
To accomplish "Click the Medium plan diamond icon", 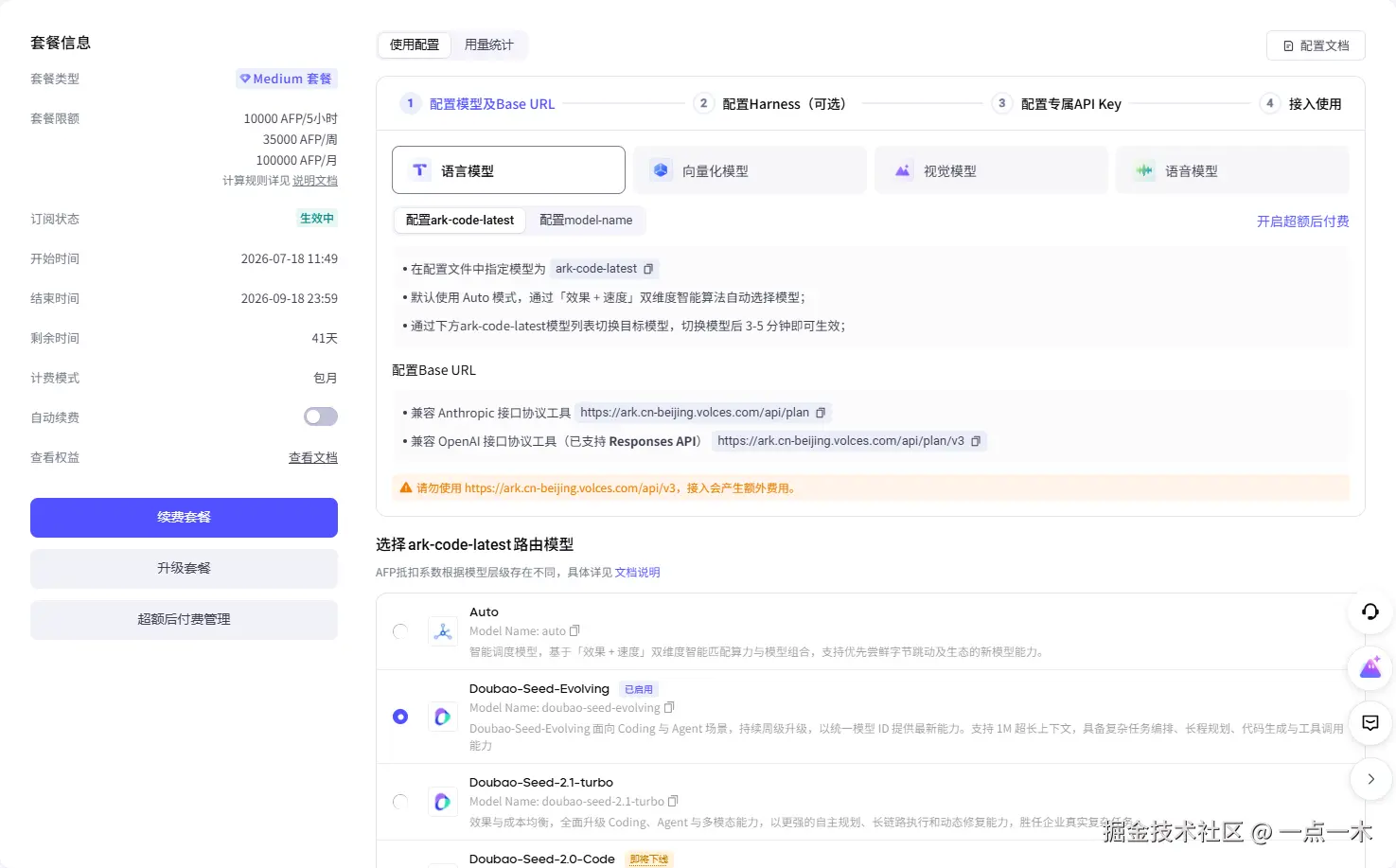I will click(x=245, y=79).
